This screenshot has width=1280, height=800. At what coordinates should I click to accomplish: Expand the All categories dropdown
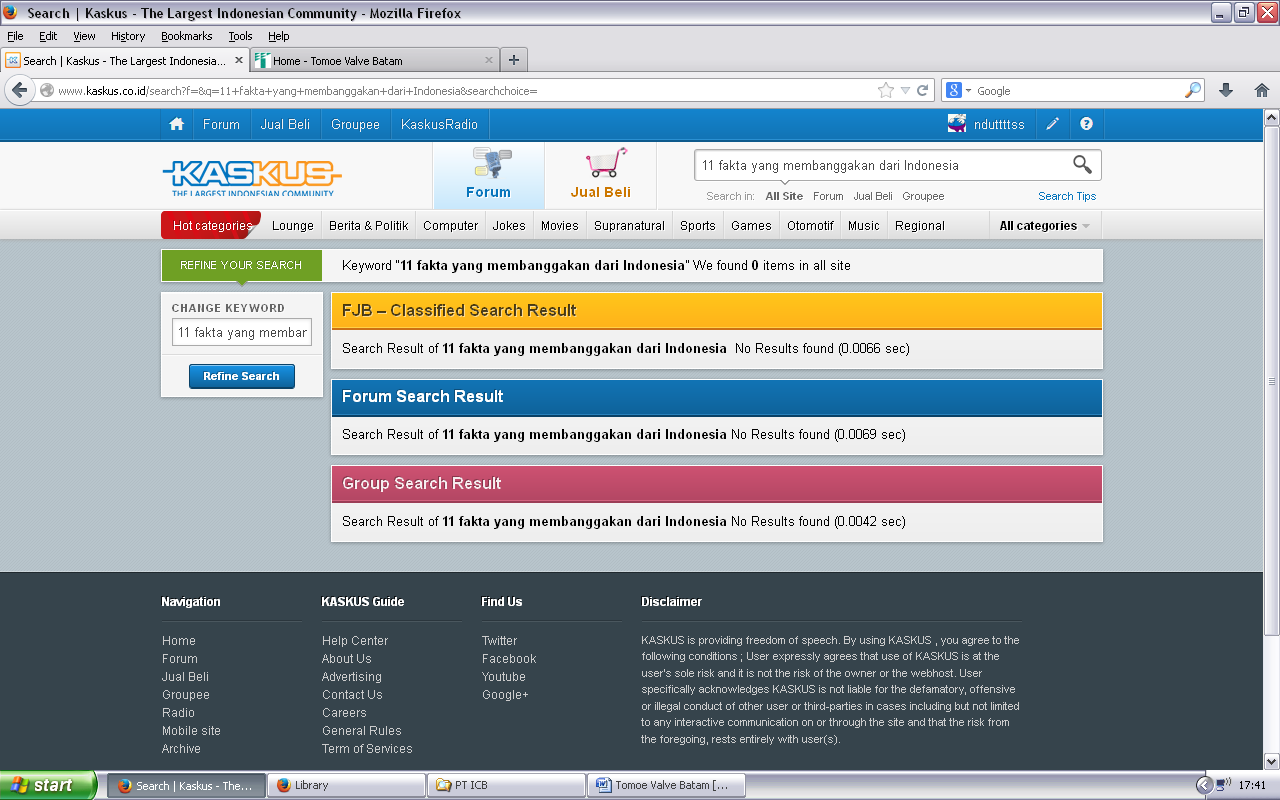pos(1045,226)
